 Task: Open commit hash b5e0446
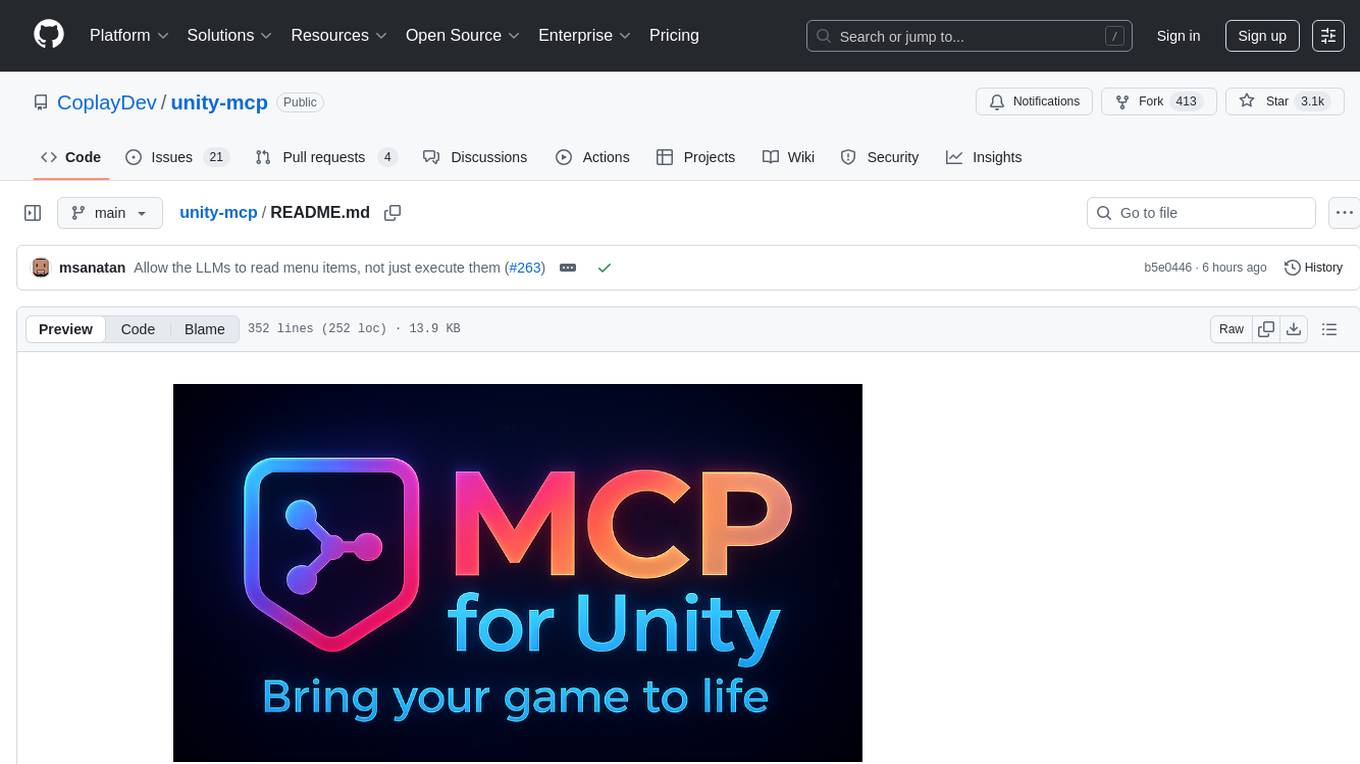click(x=1168, y=267)
